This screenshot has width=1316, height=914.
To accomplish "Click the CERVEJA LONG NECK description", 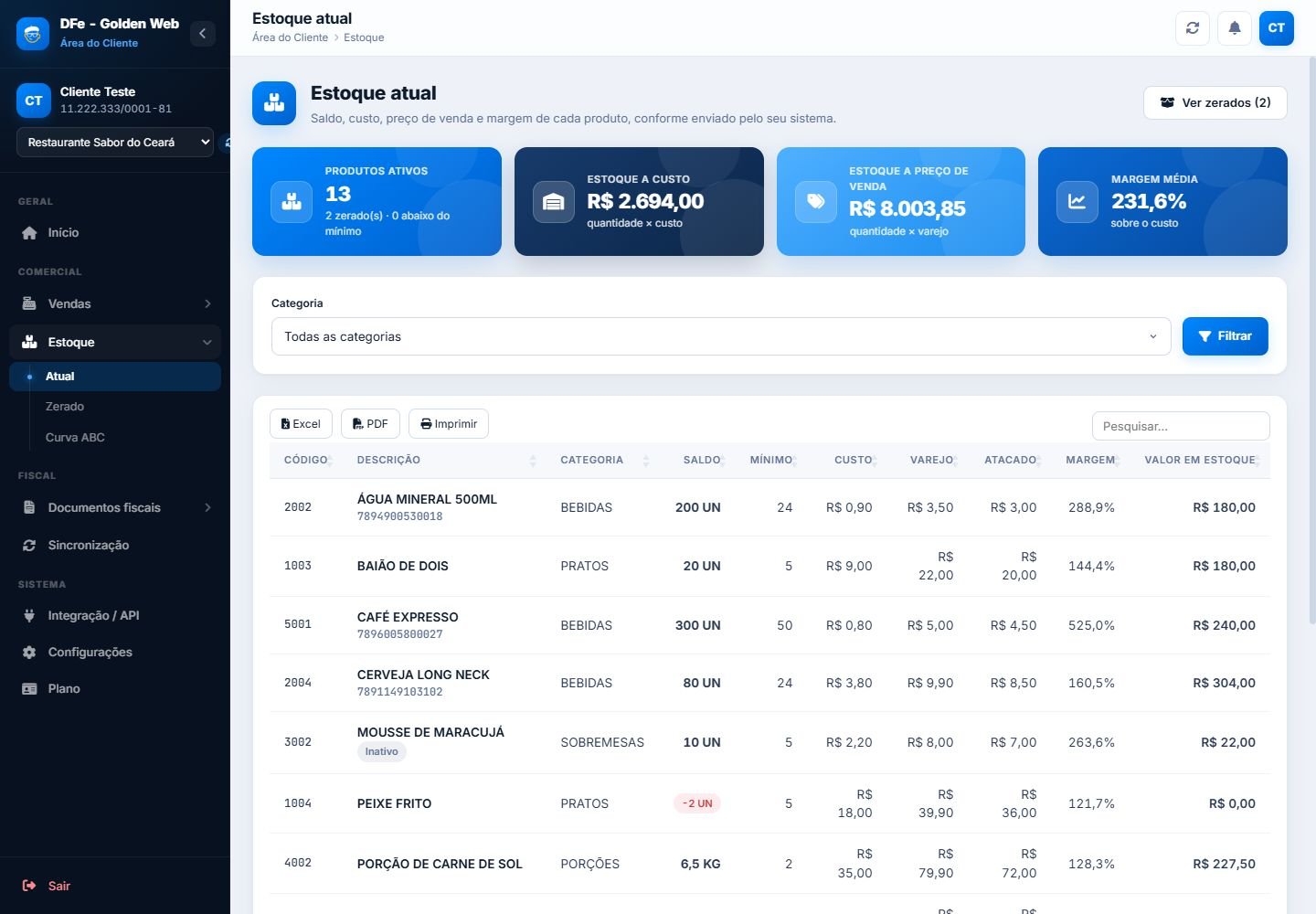I will pyautogui.click(x=423, y=675).
